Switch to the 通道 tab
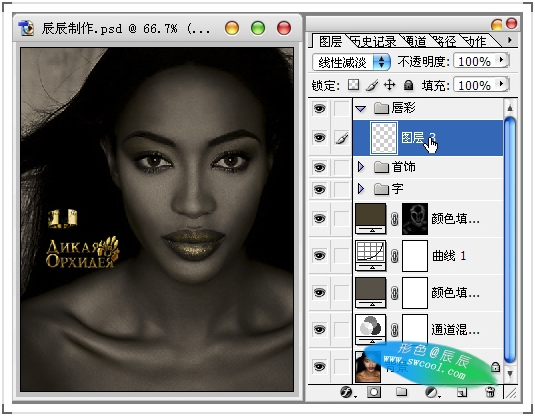Screen dimensions: 535x416 pyautogui.click(x=415, y=42)
